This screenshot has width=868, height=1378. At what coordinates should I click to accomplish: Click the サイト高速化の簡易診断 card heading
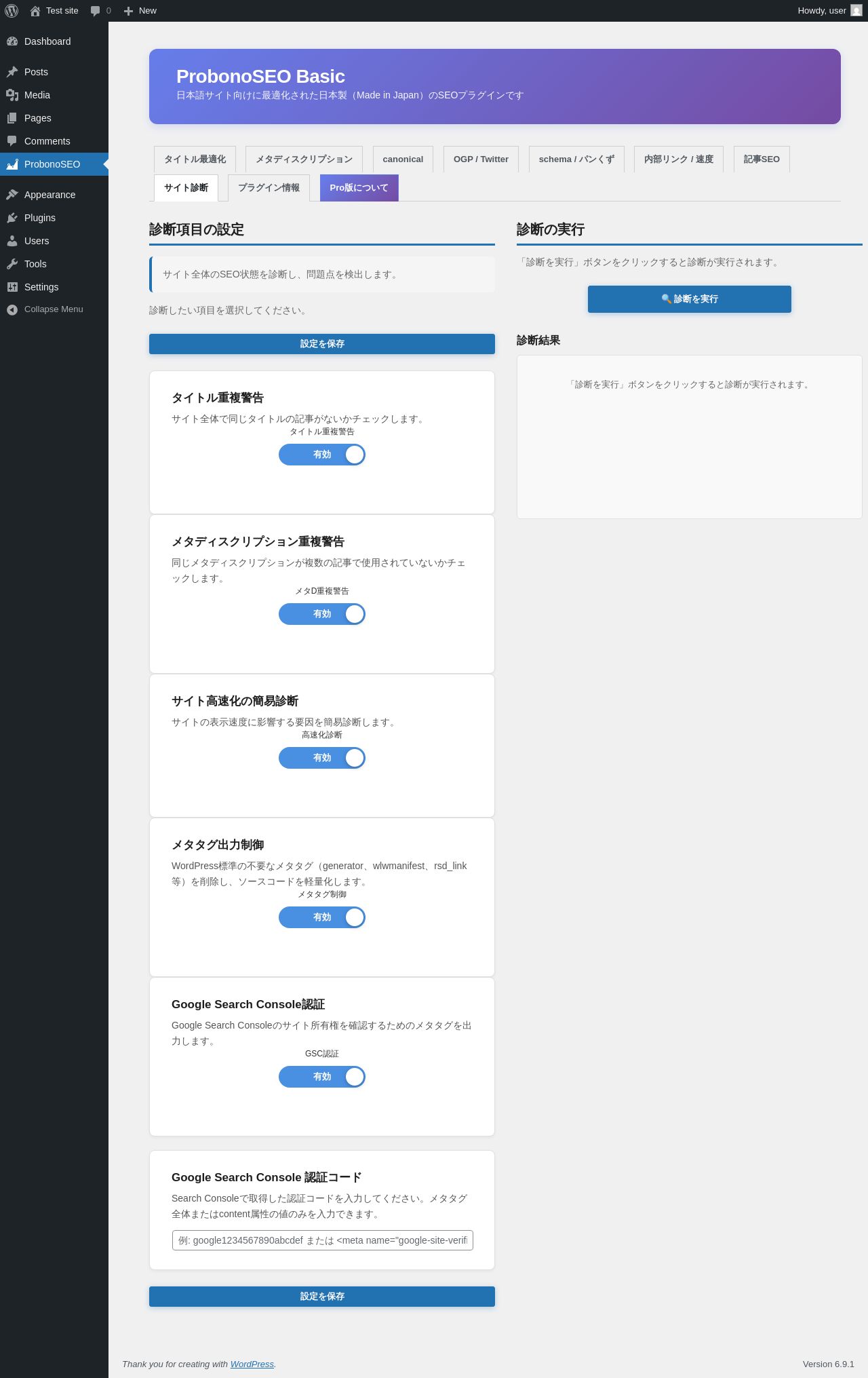235,701
